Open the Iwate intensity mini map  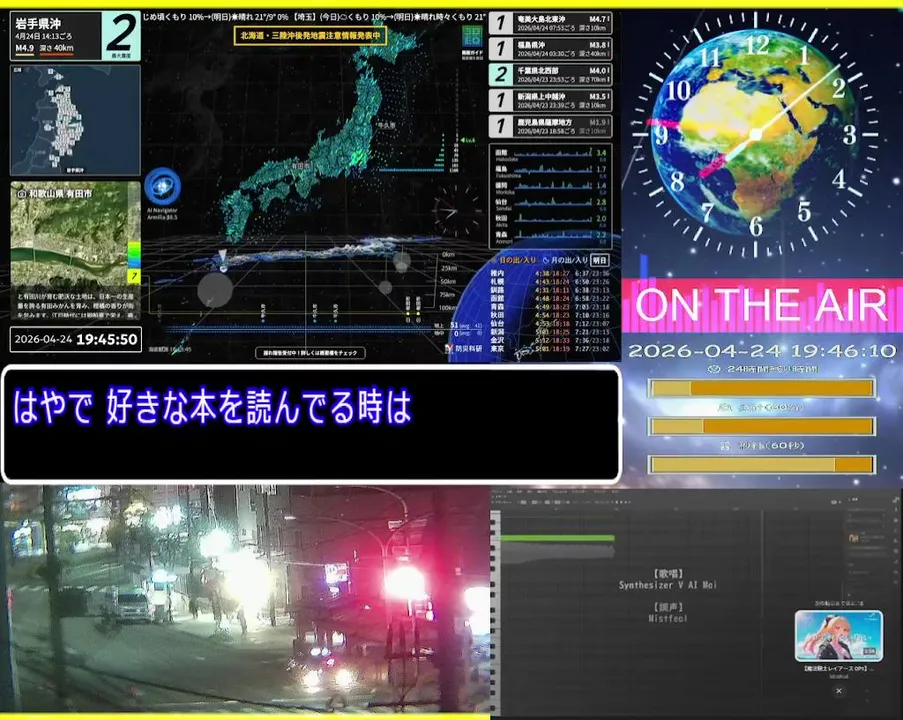(x=75, y=120)
